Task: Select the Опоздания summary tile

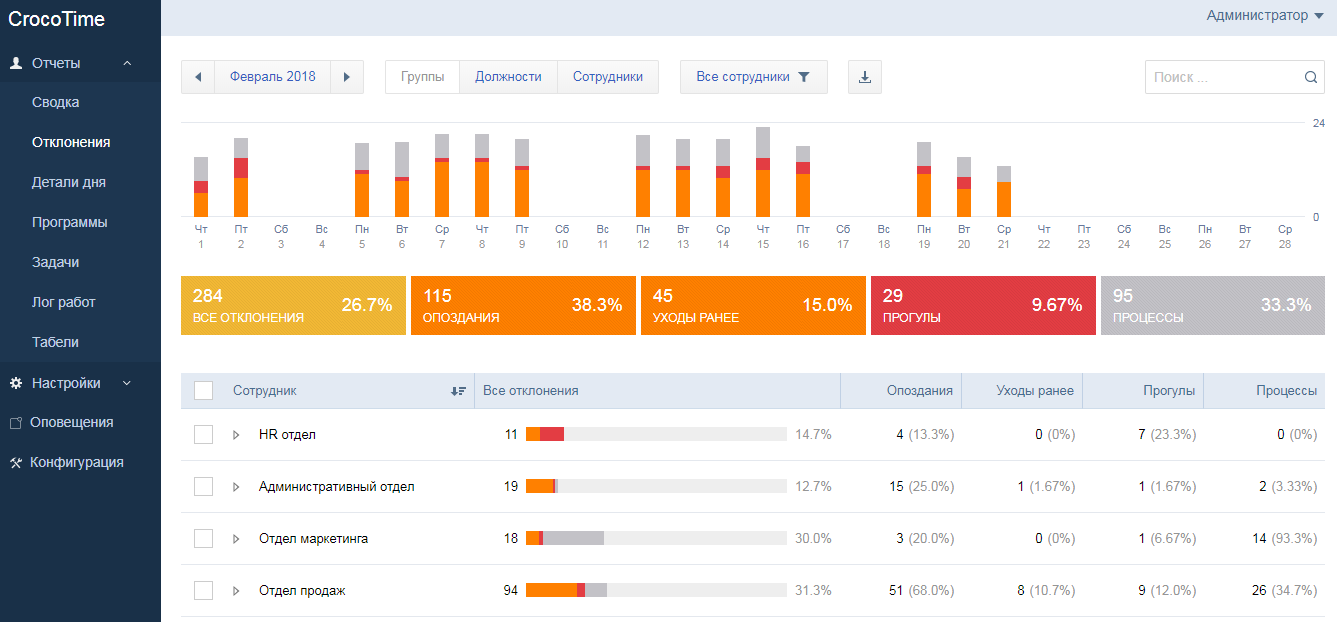Action: (523, 306)
